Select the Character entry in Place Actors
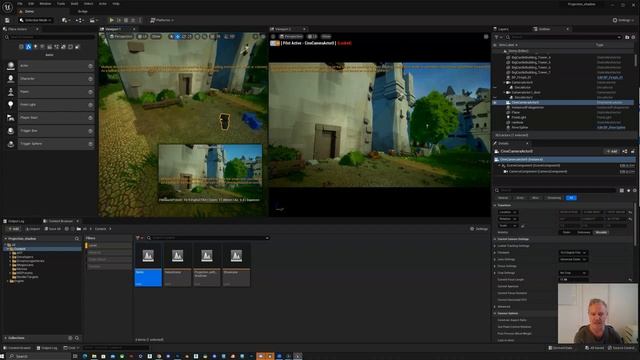 (x=56, y=79)
